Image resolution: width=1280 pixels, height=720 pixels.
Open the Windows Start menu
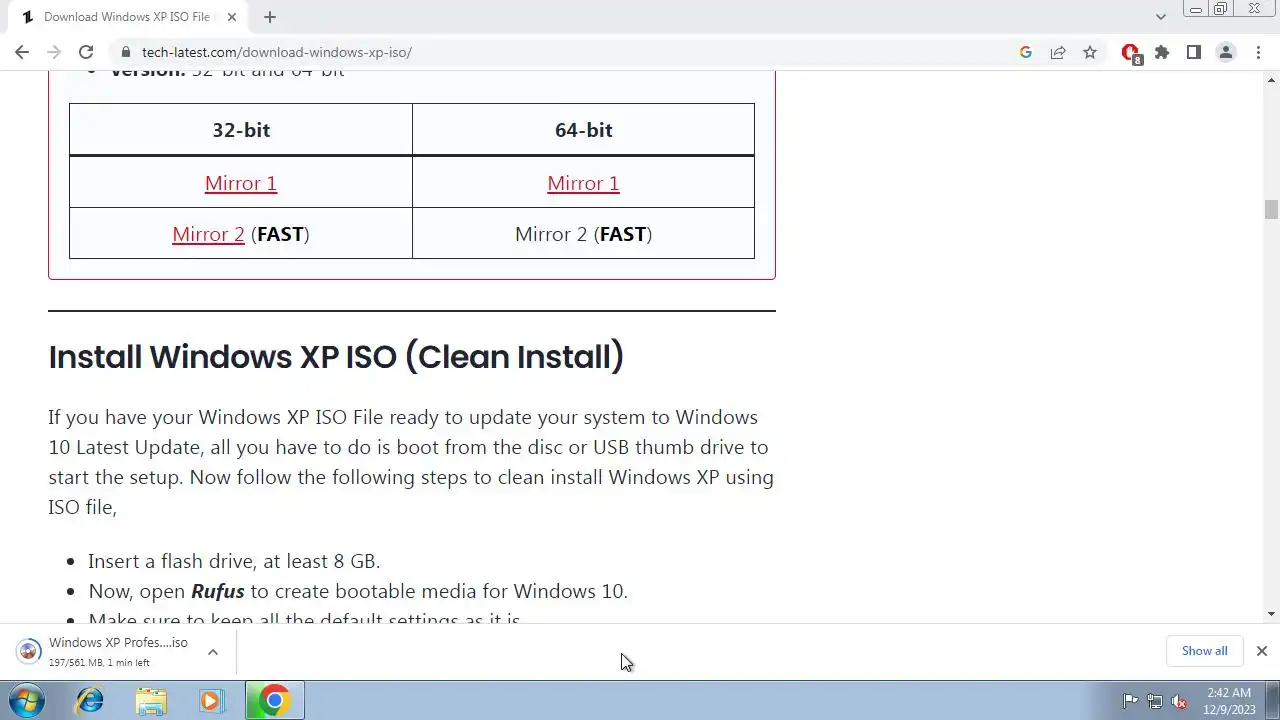(x=27, y=701)
